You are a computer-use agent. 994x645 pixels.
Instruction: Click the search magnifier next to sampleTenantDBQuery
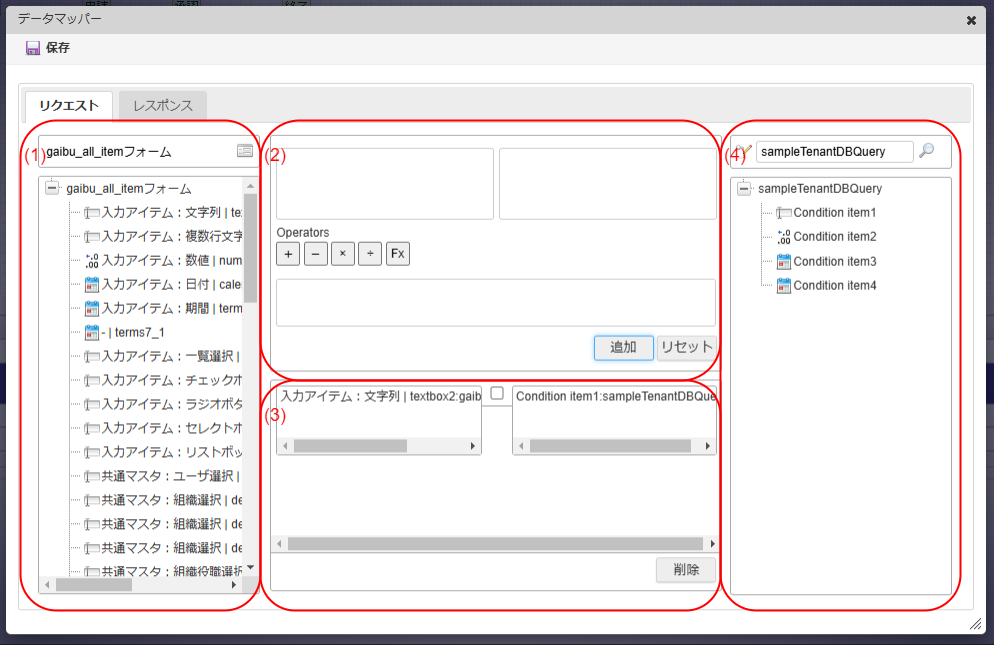coord(927,151)
